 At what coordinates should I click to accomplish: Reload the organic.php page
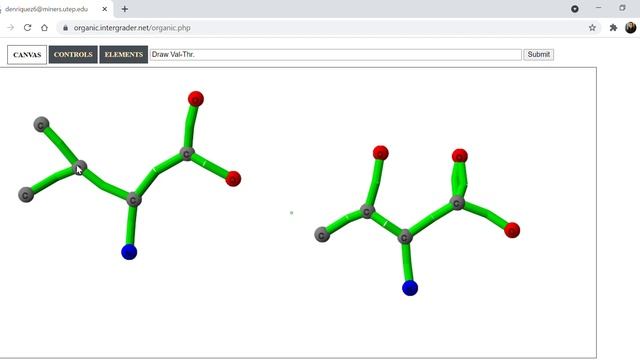[27, 28]
